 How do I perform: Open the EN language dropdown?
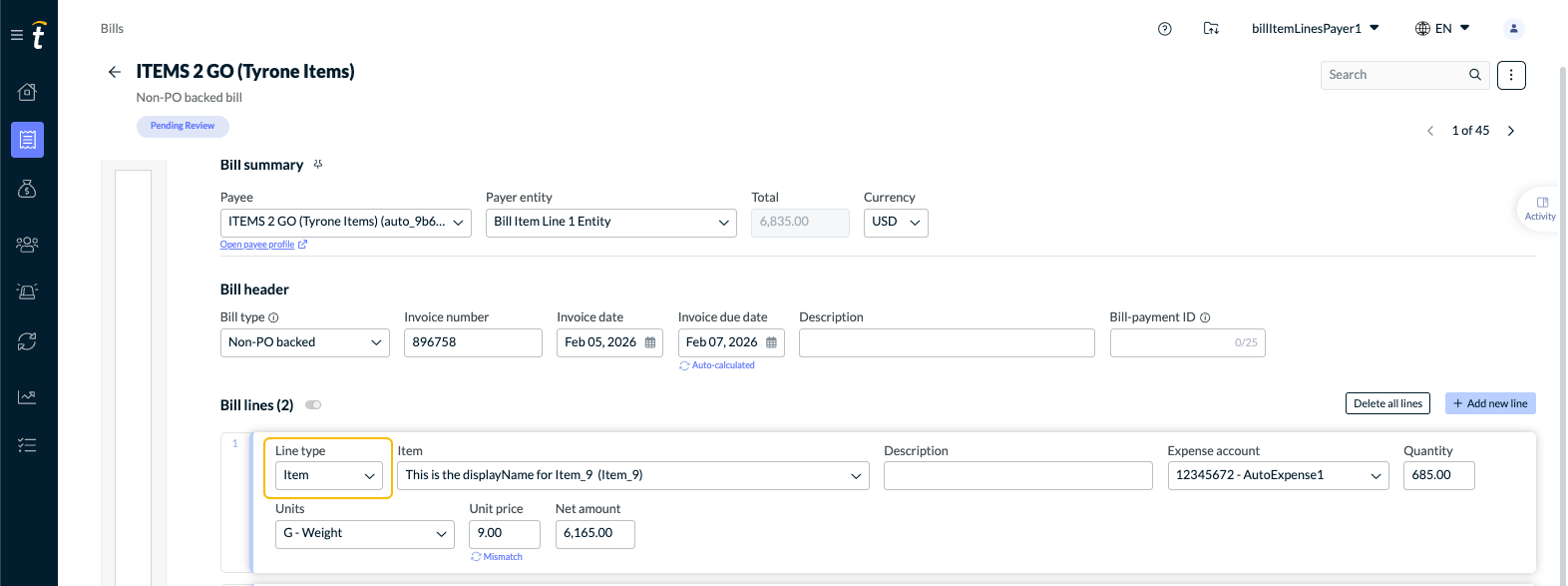(x=1442, y=29)
